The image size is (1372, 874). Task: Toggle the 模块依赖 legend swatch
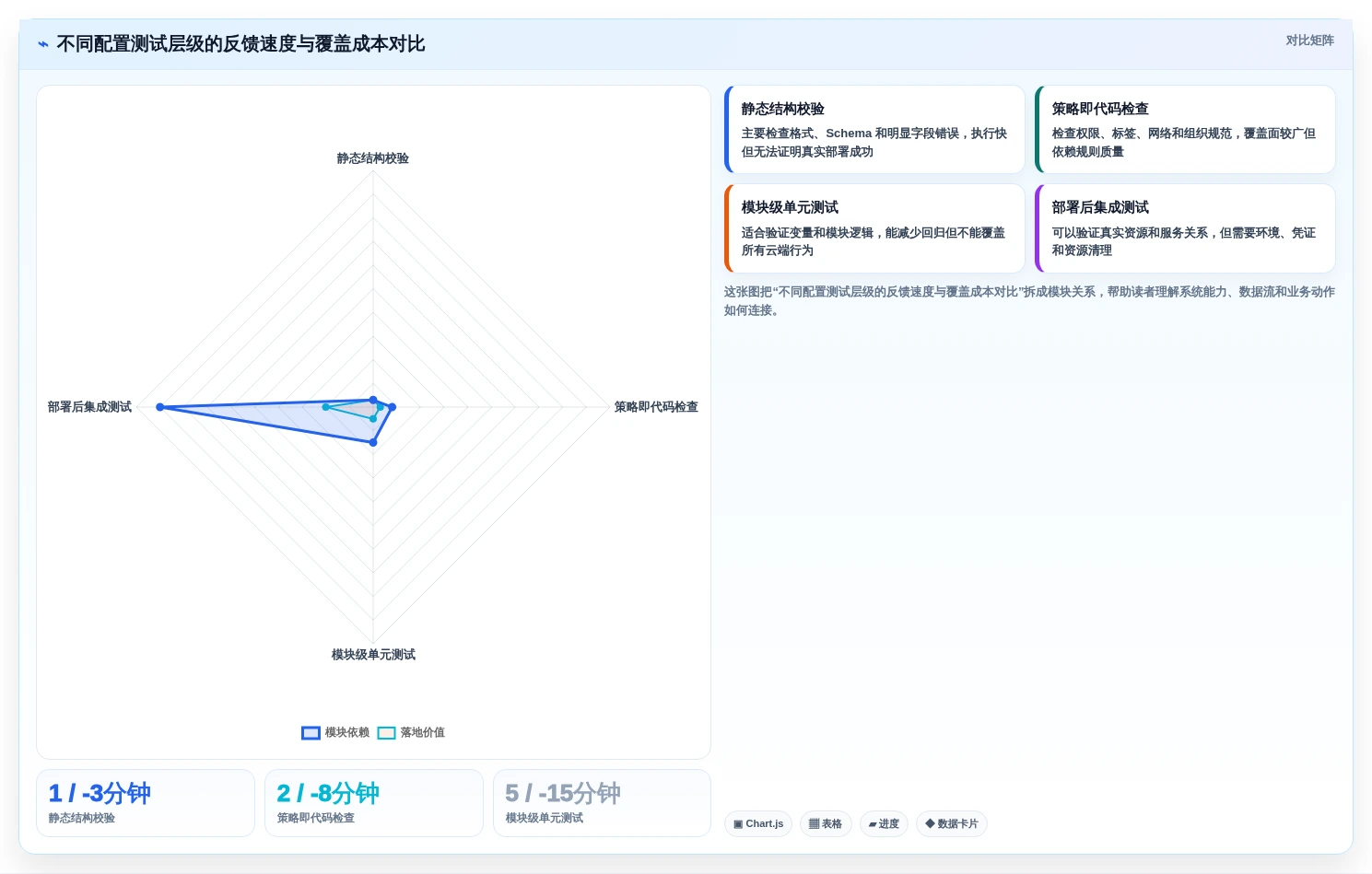point(311,733)
